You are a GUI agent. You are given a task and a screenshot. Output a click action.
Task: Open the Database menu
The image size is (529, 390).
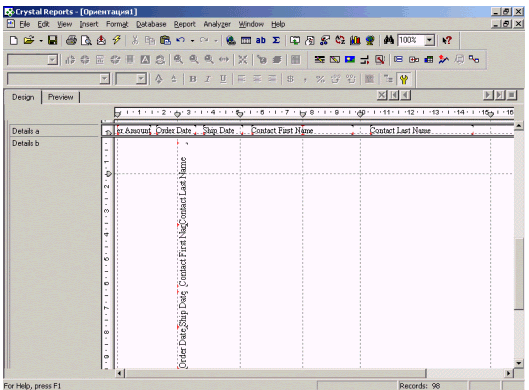[151, 24]
